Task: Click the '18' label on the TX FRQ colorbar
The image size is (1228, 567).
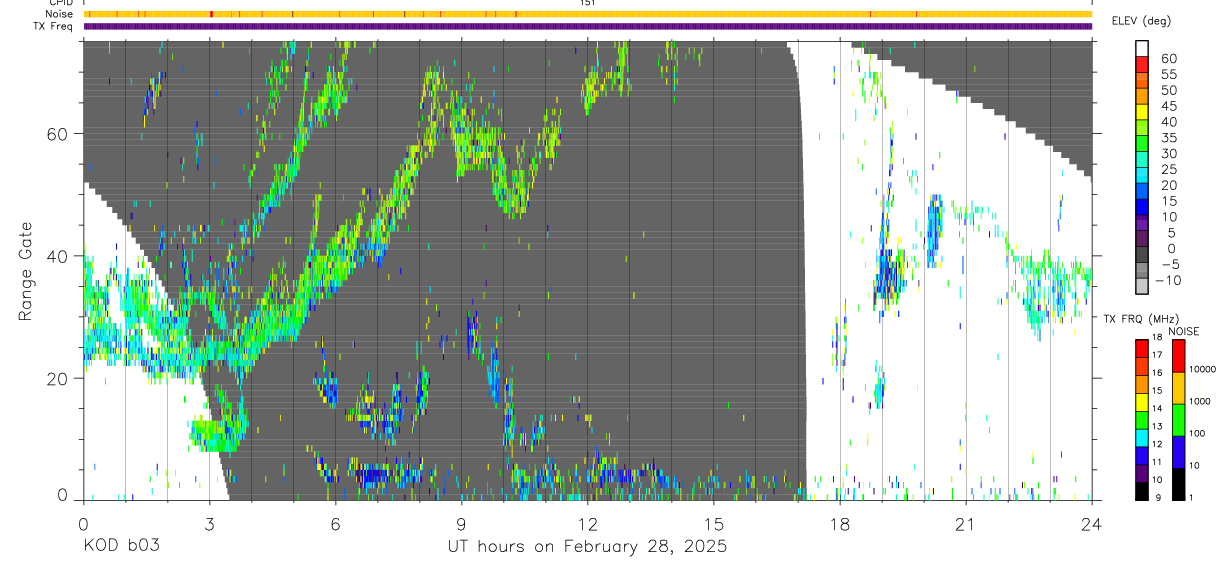Action: click(1156, 338)
